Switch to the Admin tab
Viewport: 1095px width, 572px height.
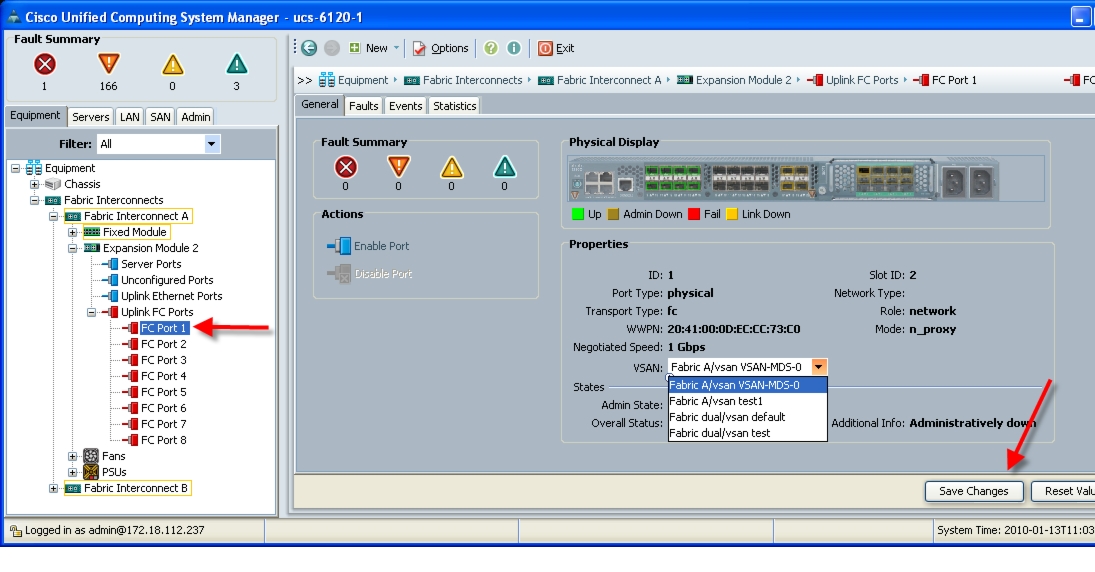pos(196,117)
